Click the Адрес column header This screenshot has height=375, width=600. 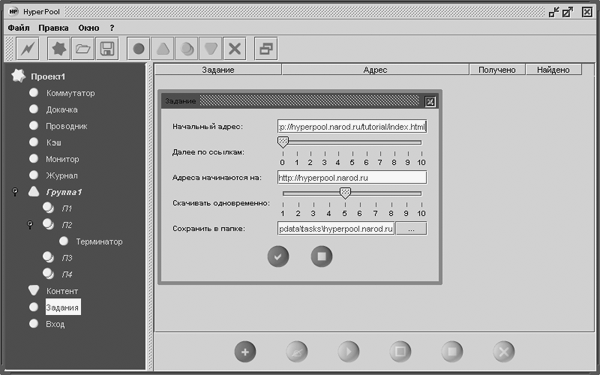375,70
